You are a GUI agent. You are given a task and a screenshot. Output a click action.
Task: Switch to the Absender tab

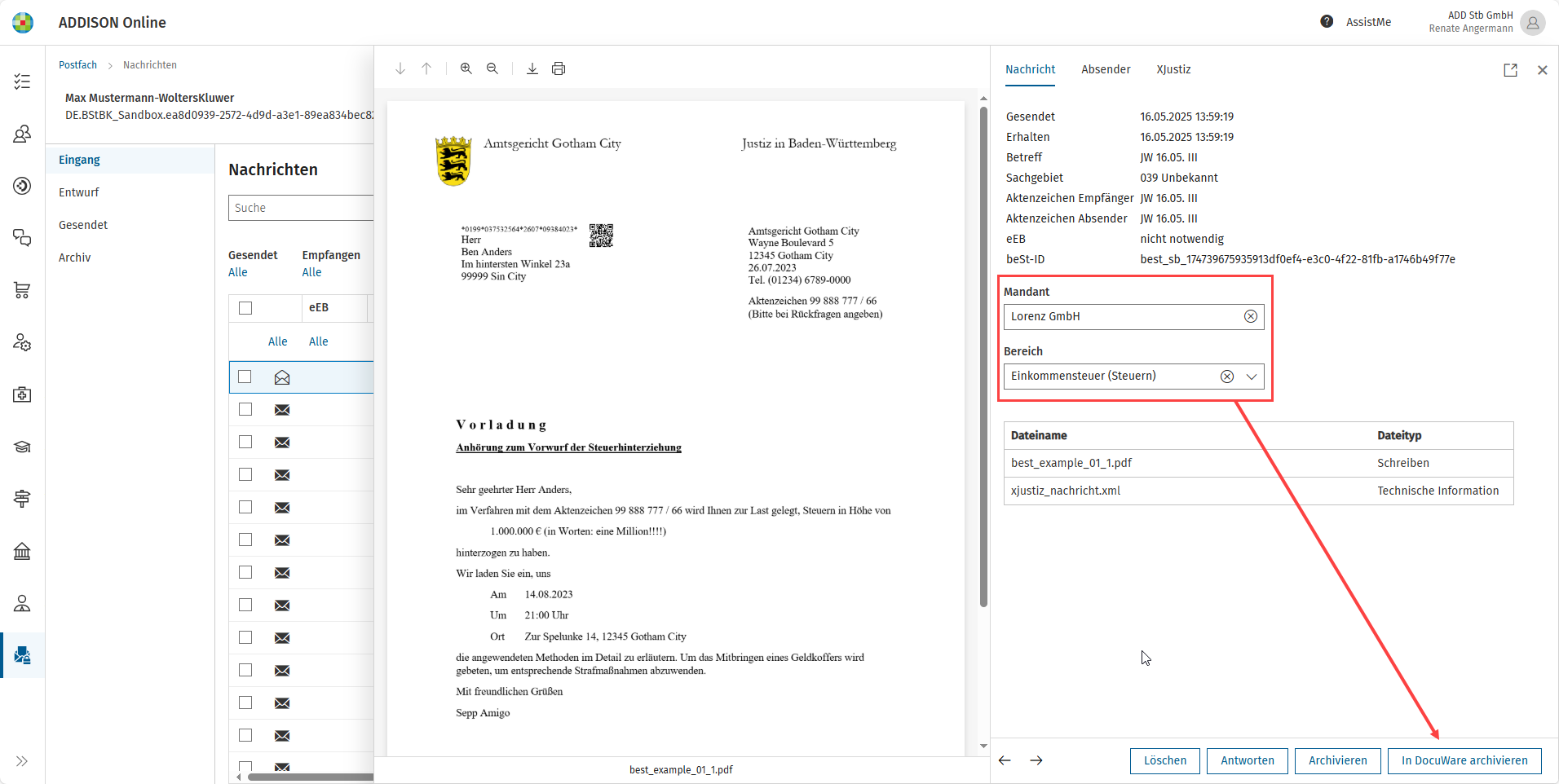point(1106,69)
